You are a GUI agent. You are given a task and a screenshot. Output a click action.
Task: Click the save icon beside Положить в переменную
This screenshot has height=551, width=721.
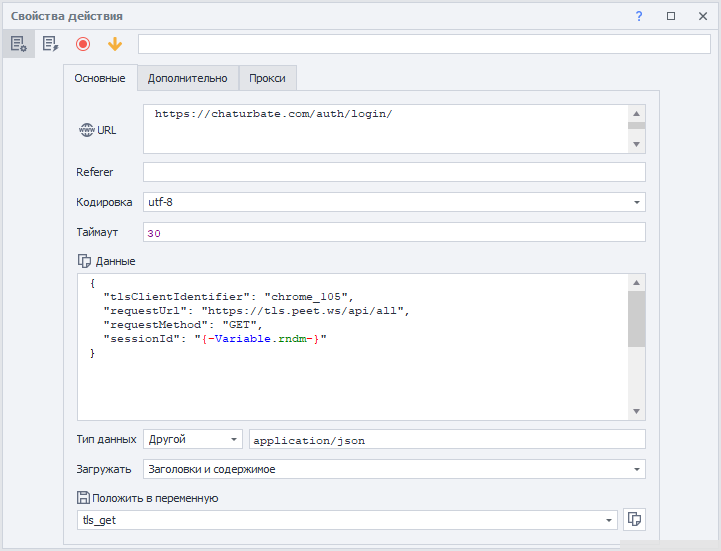click(84, 498)
